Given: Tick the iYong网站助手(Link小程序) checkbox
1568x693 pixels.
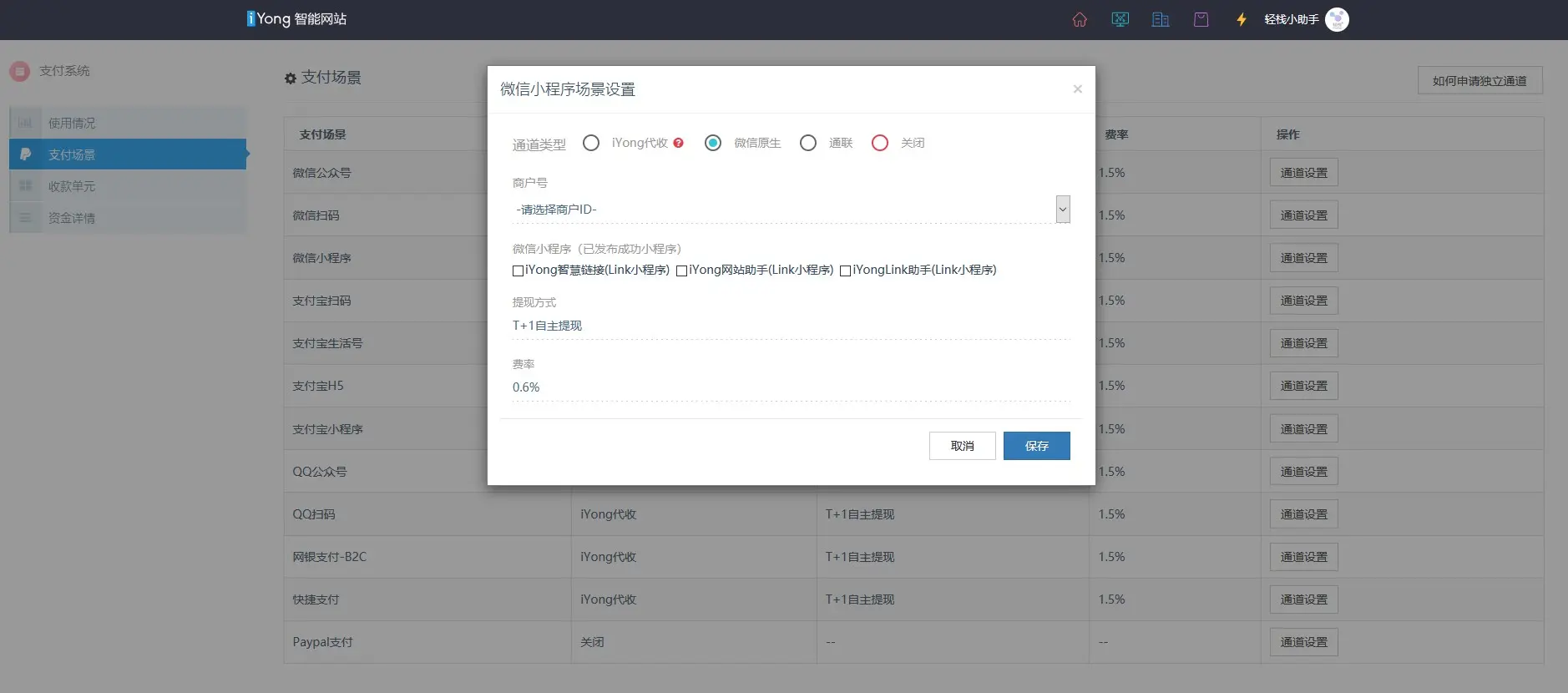Looking at the screenshot, I should [681, 271].
